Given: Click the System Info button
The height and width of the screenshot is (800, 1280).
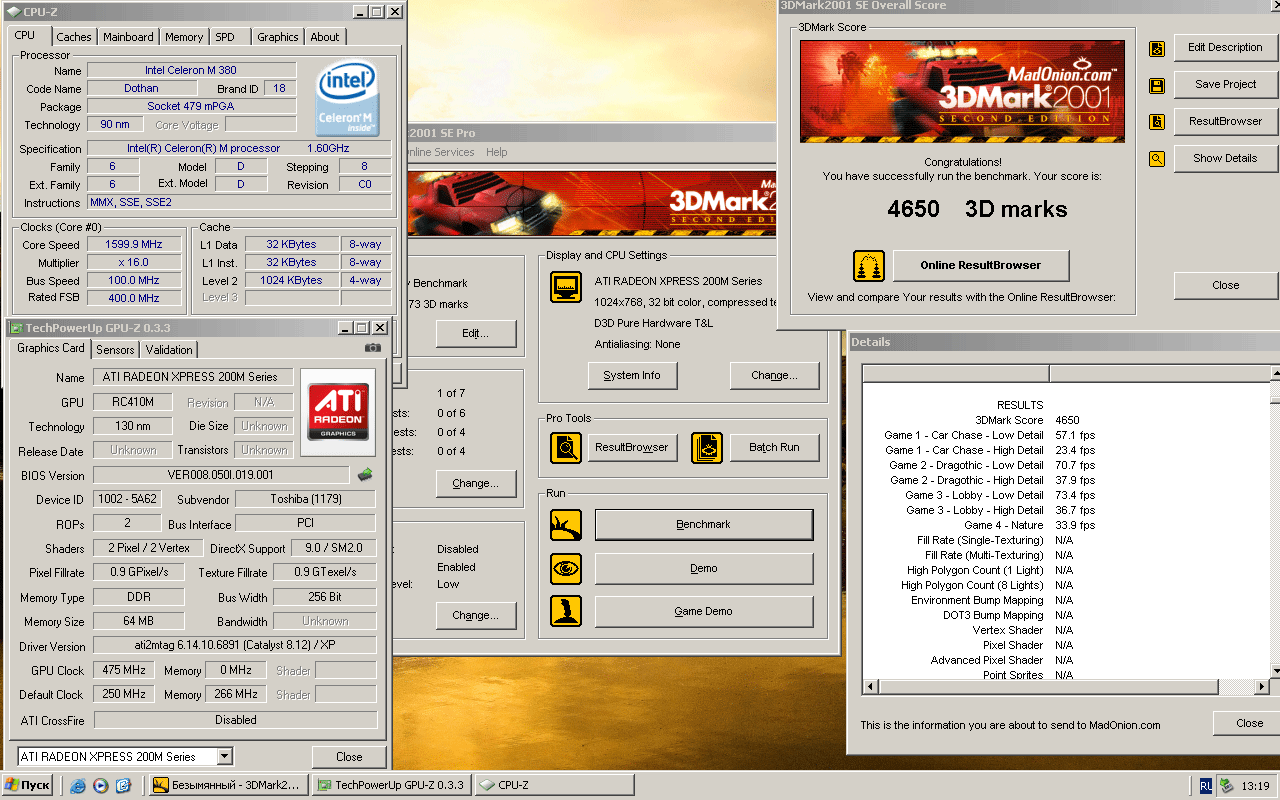Looking at the screenshot, I should tap(632, 375).
